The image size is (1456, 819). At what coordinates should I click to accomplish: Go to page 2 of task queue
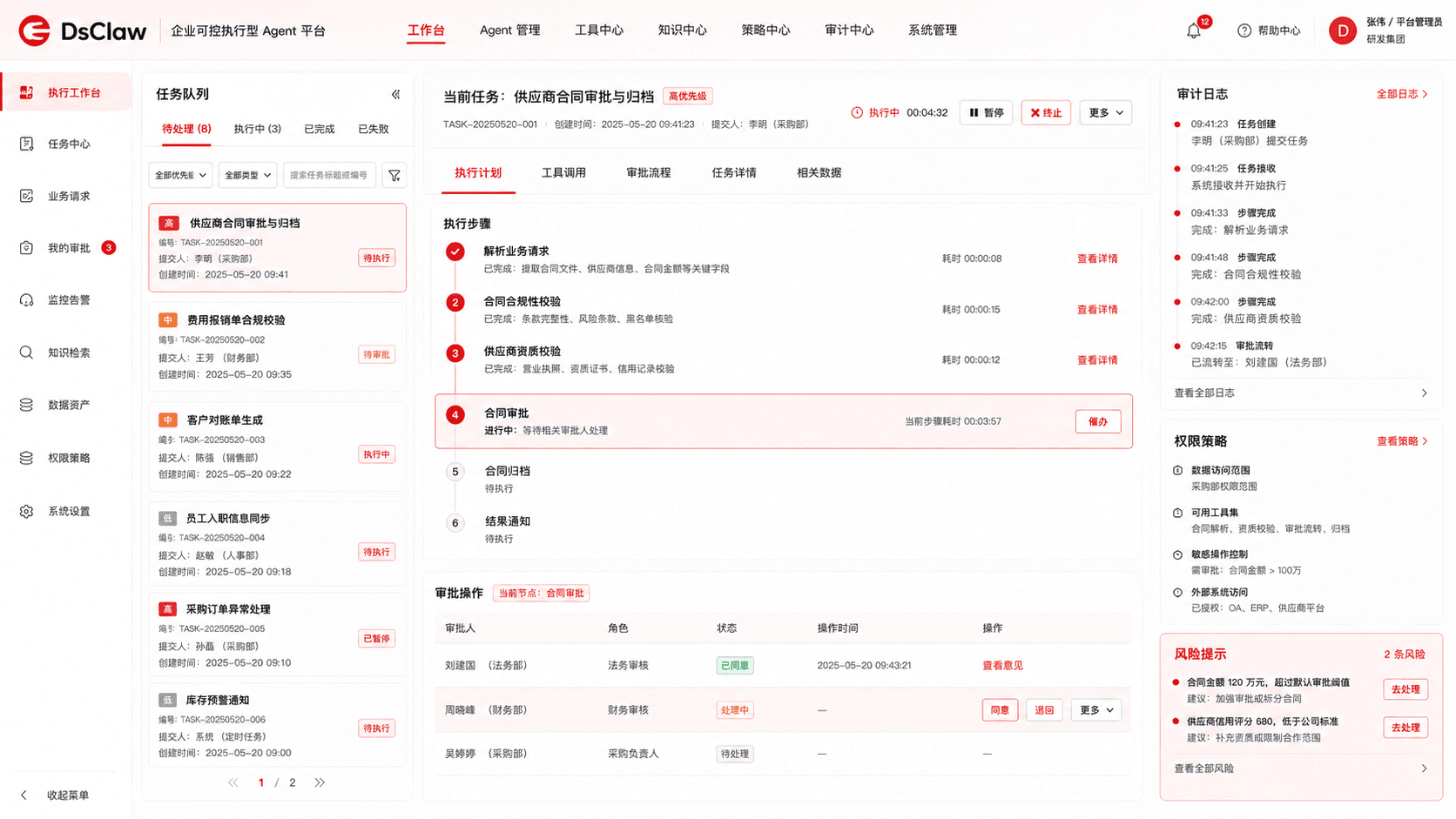[293, 782]
